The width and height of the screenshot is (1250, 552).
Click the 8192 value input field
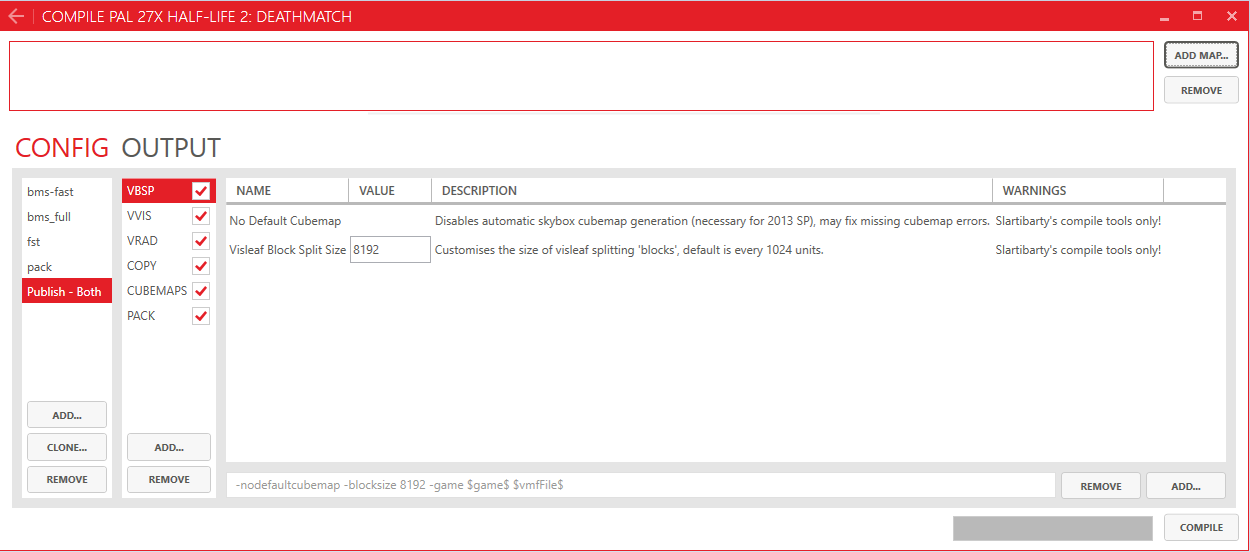pos(390,250)
